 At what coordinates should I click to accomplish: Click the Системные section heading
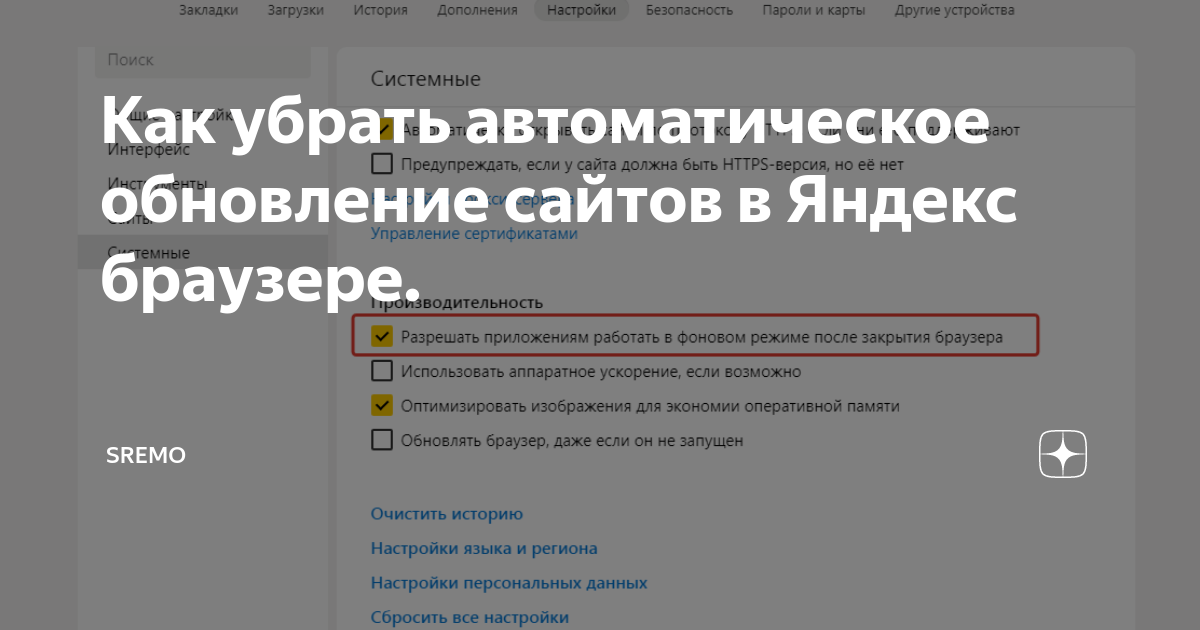[x=426, y=78]
